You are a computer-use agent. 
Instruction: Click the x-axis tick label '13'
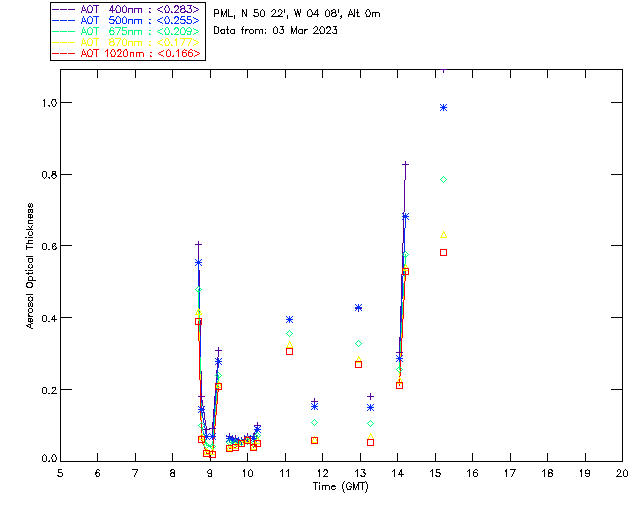(x=360, y=473)
